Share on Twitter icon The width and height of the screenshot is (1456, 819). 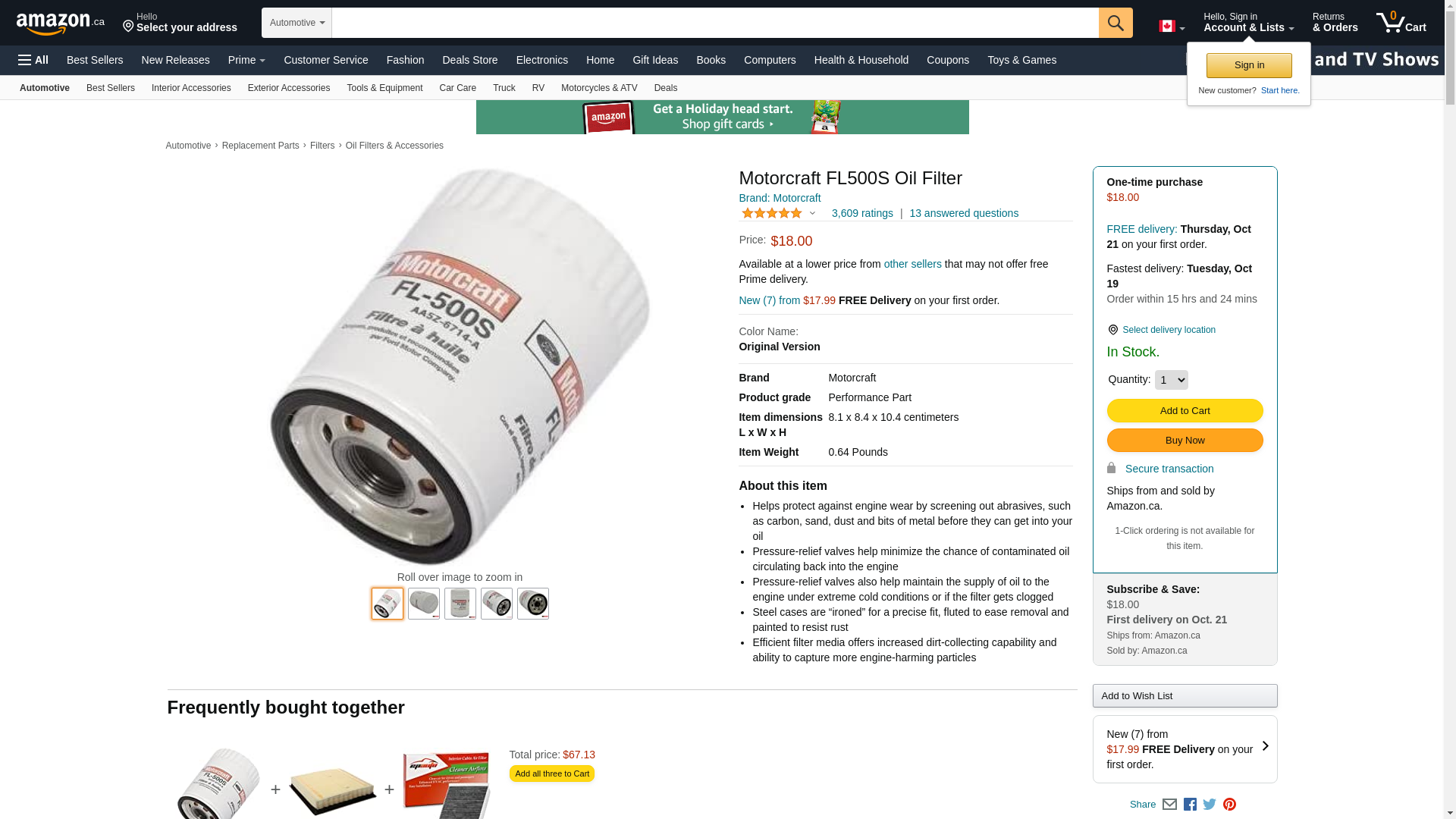tap(1210, 805)
